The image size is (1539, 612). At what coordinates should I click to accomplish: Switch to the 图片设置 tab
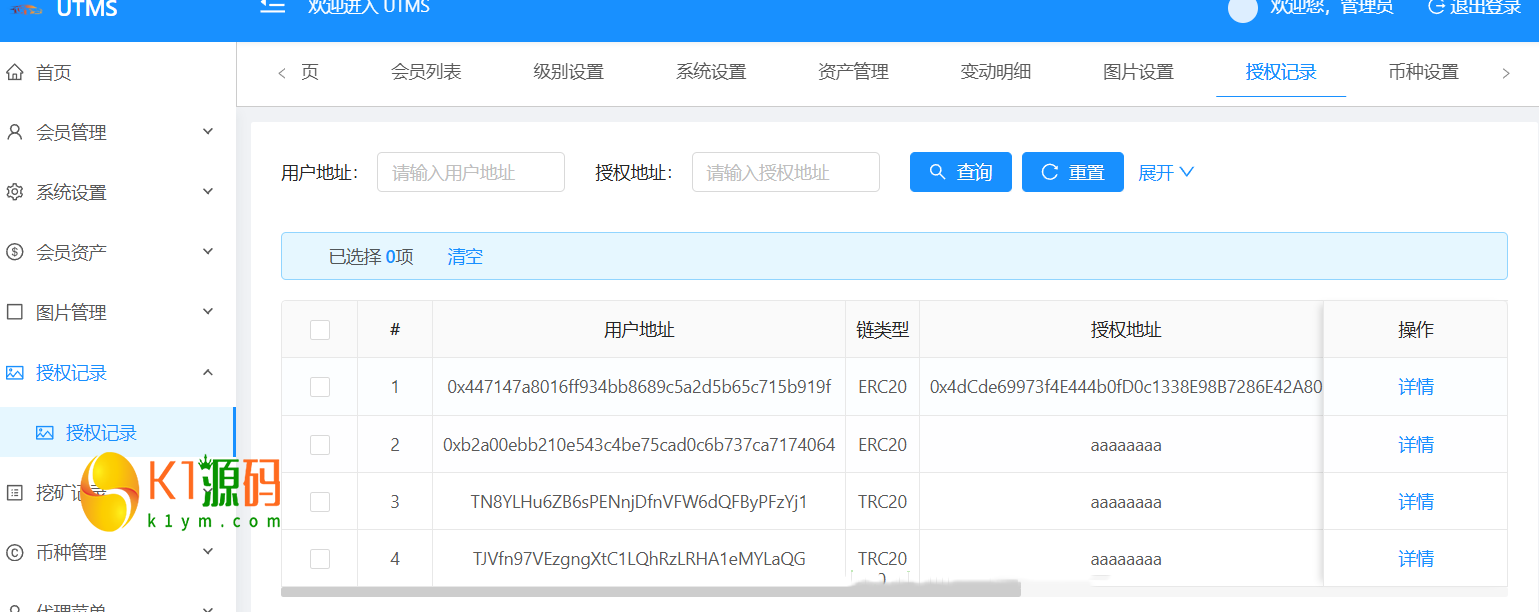(1138, 72)
